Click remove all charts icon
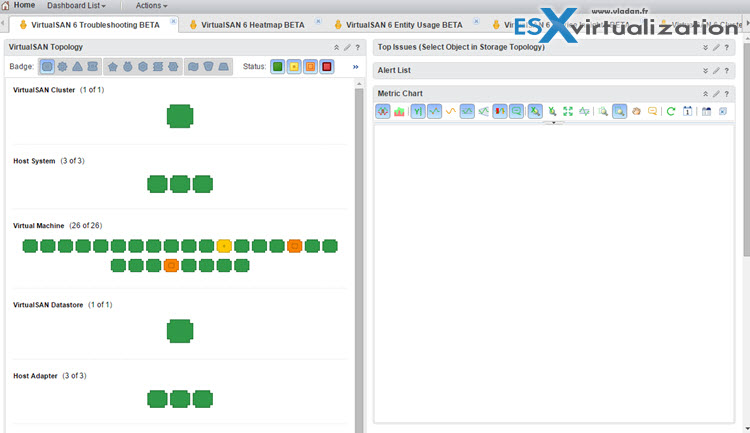The image size is (750, 433). click(723, 111)
